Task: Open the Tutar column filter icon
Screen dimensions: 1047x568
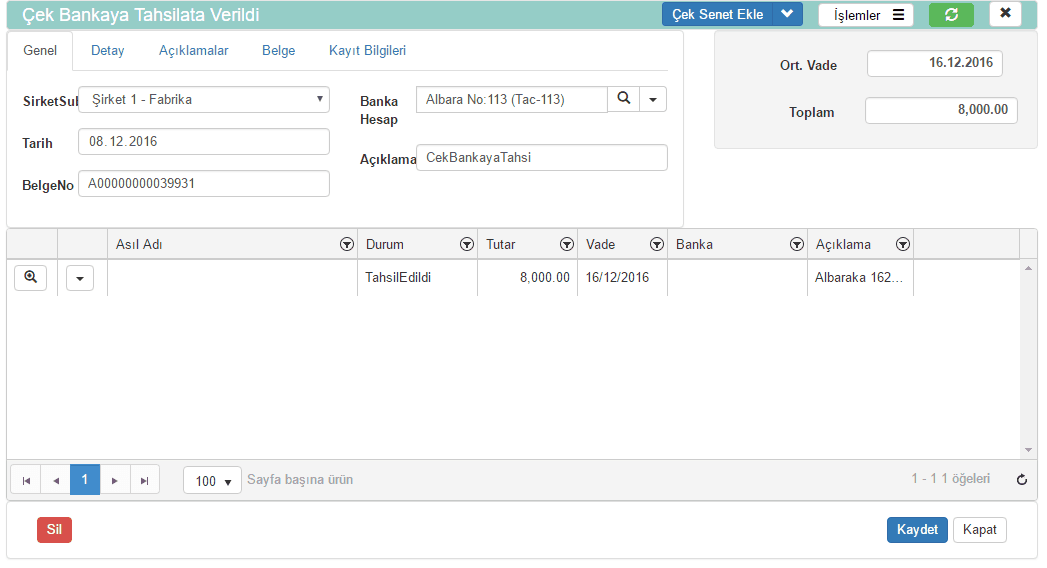Action: point(566,245)
